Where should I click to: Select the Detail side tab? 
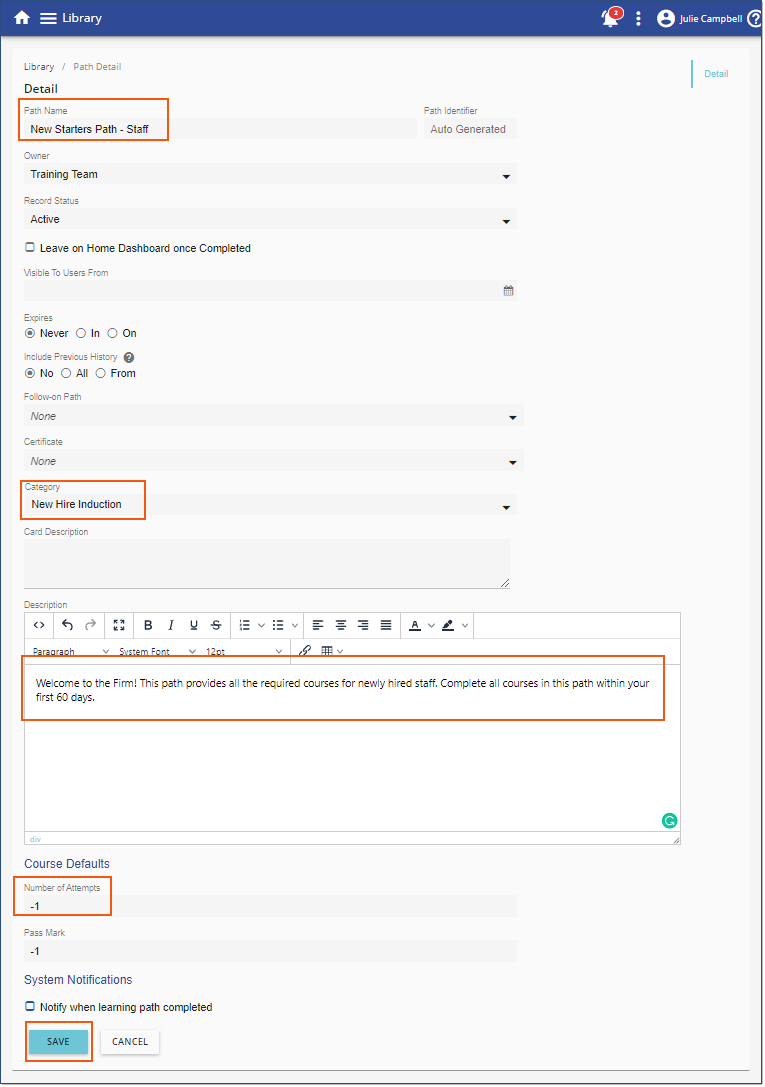[x=716, y=74]
